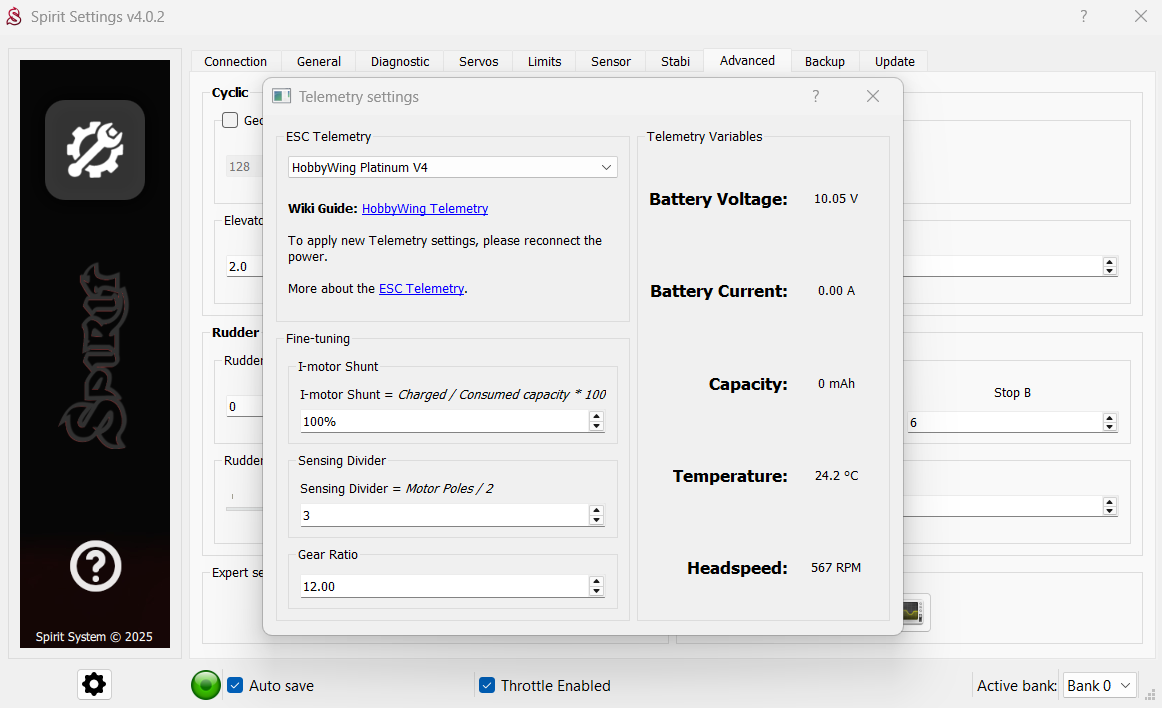Disable the Throttle Enabled checkbox

click(x=487, y=685)
